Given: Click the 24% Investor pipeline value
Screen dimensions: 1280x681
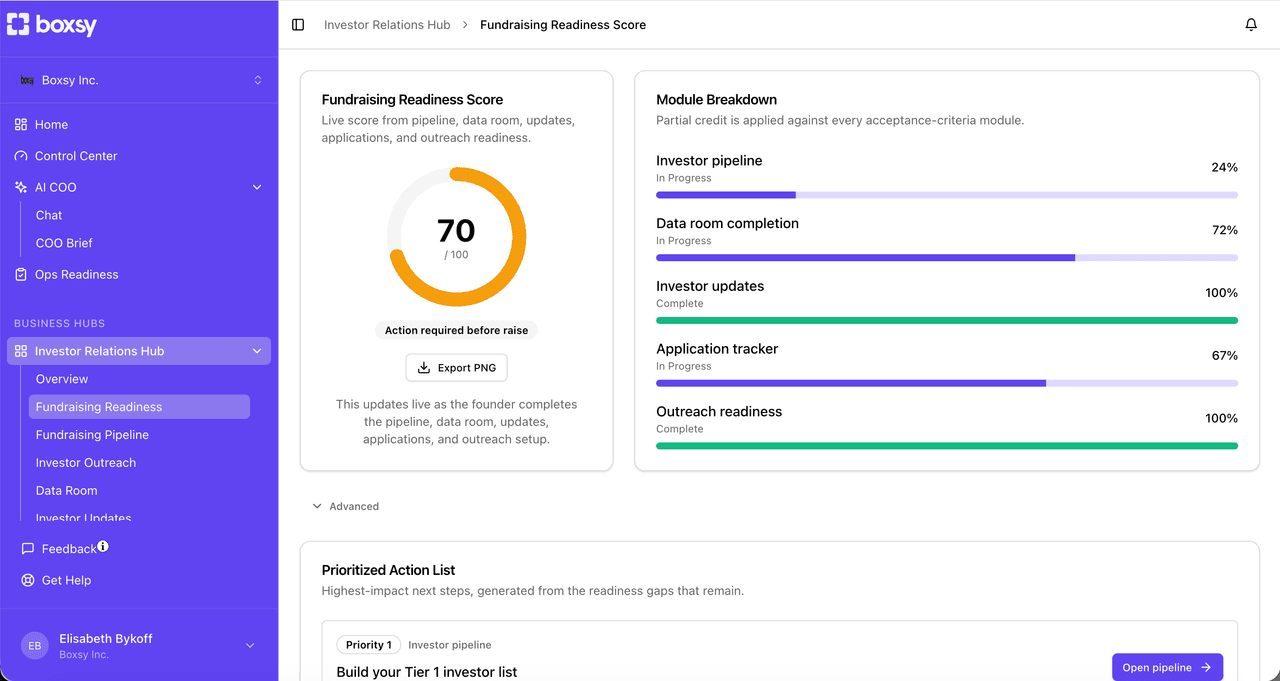Looking at the screenshot, I should pos(1224,168).
